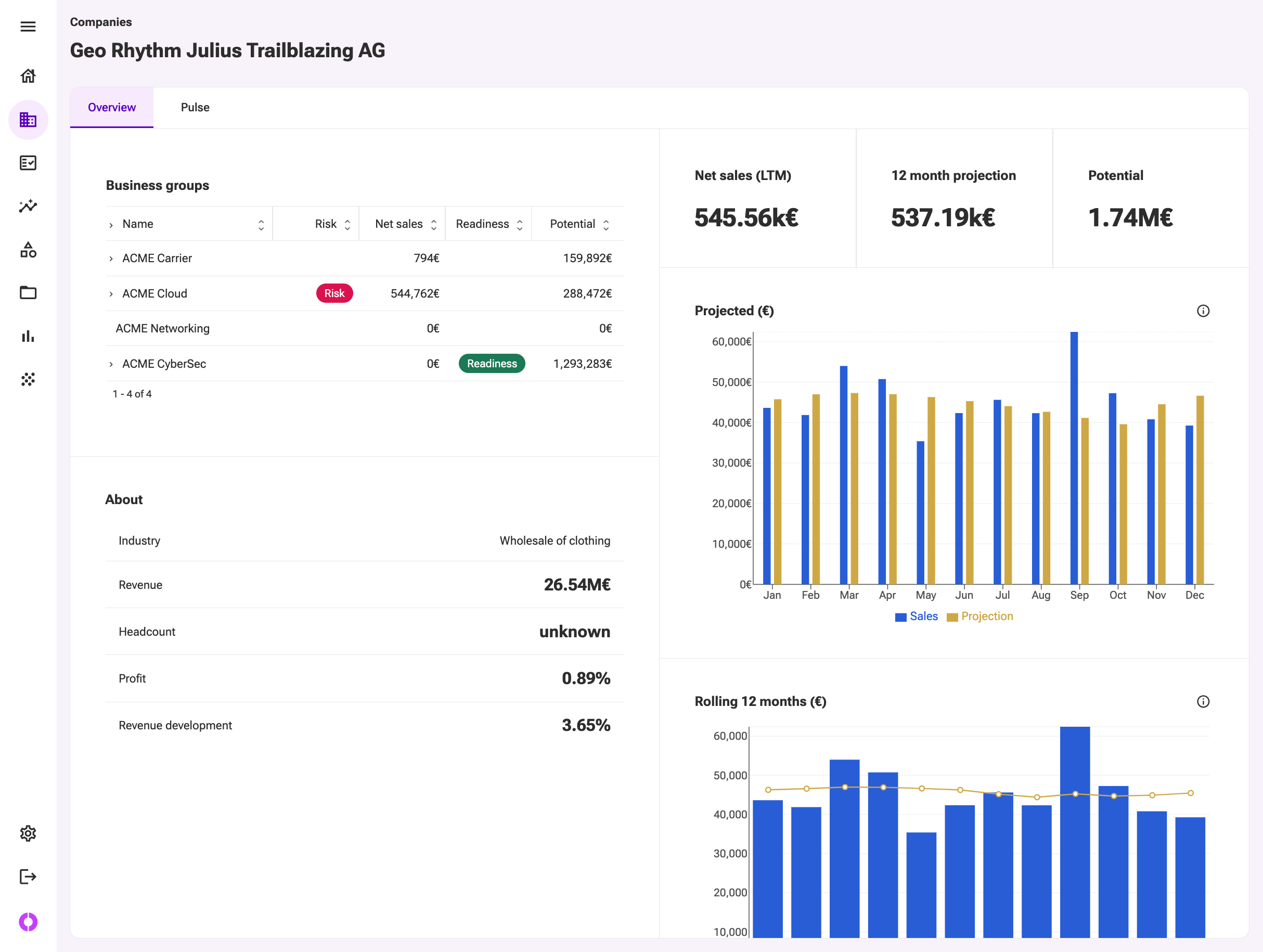Viewport: 1263px width, 952px height.
Task: Sort table by Risk column
Action: click(347, 224)
